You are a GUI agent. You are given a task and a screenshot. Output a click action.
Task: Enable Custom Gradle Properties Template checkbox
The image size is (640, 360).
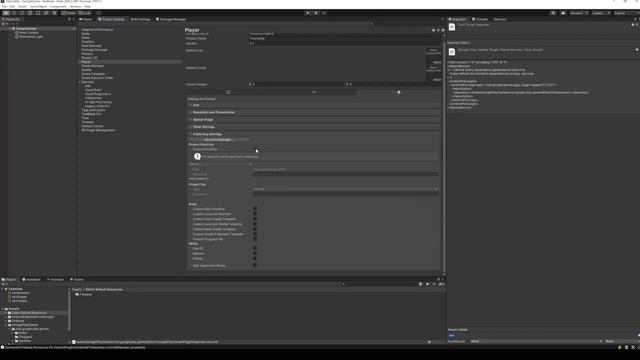[255, 234]
